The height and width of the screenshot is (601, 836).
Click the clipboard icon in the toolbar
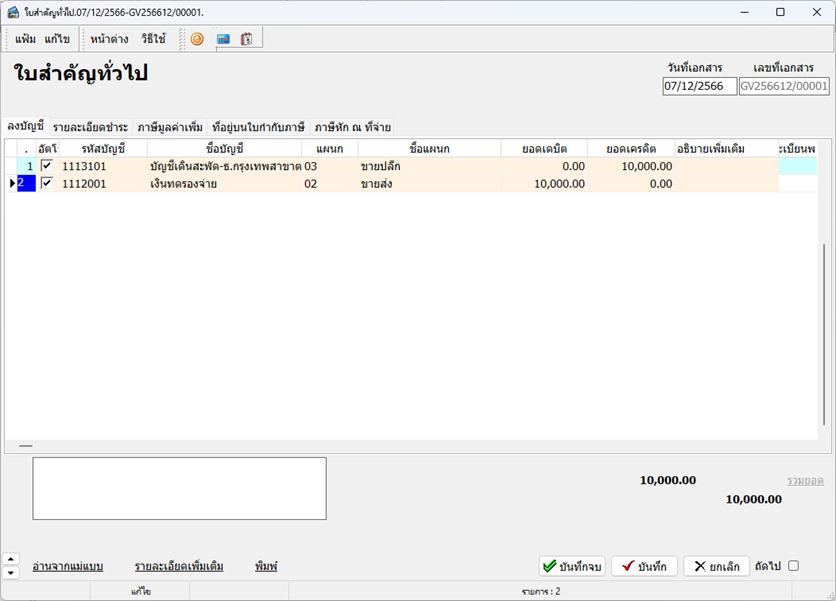pos(246,39)
